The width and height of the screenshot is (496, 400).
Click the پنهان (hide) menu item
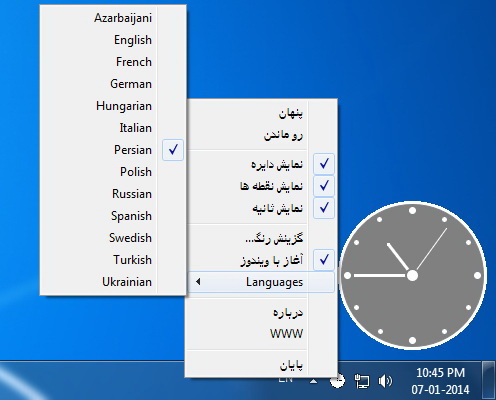pyautogui.click(x=261, y=113)
